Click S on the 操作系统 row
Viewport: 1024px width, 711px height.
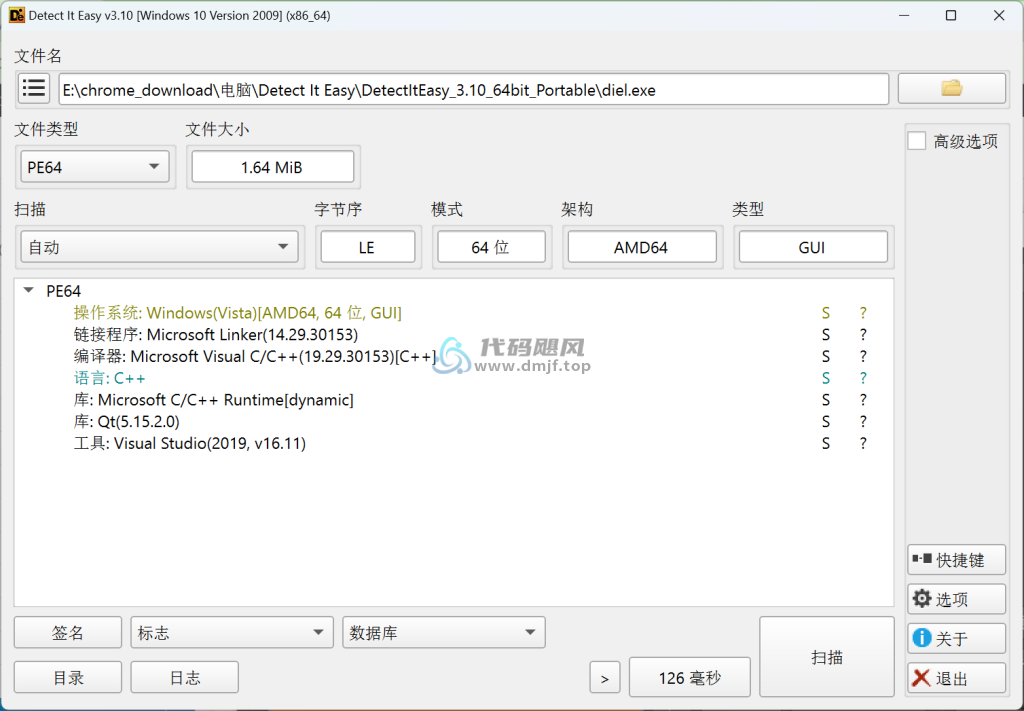pos(826,313)
